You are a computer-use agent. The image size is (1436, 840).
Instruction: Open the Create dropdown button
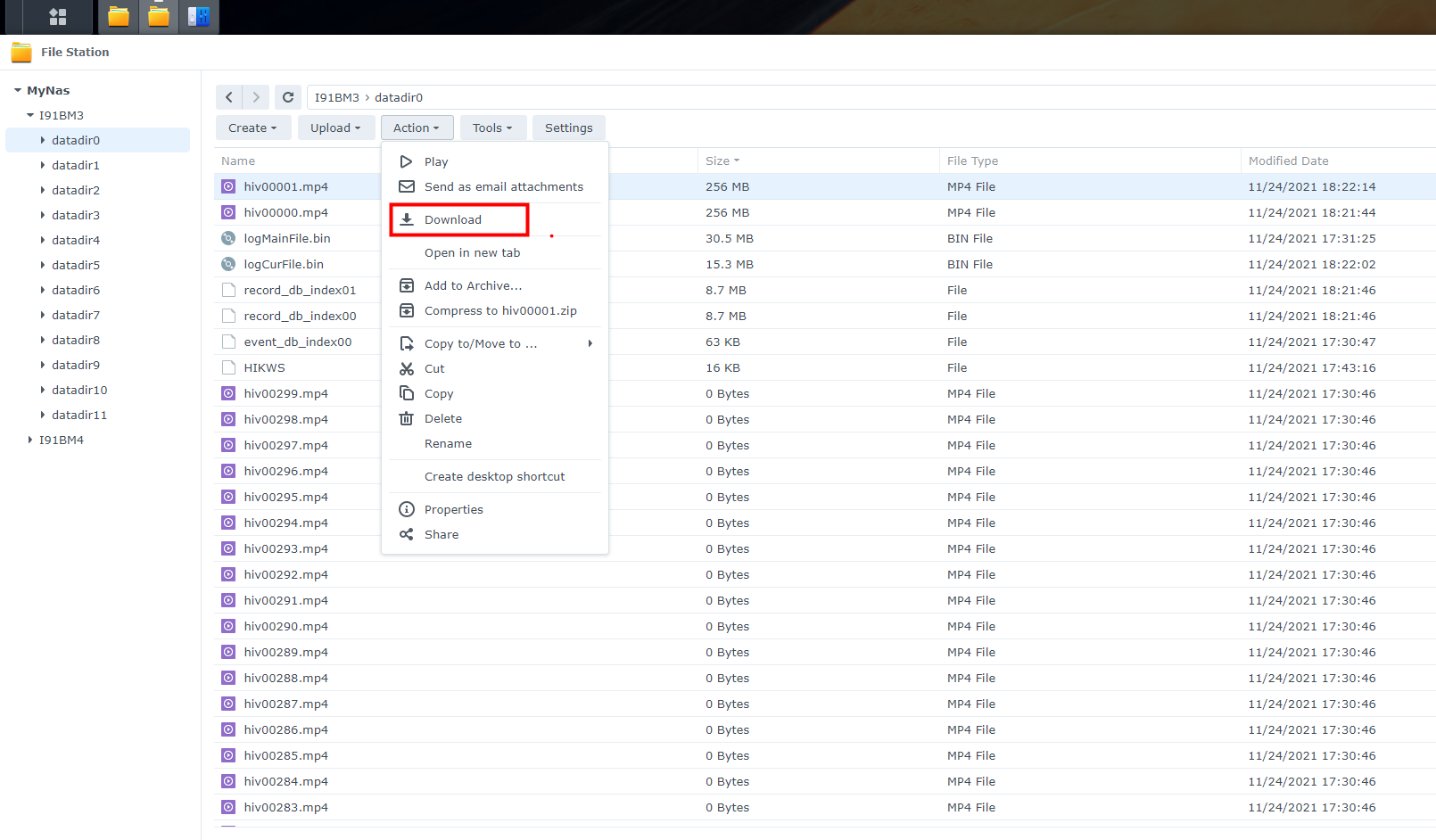(252, 128)
